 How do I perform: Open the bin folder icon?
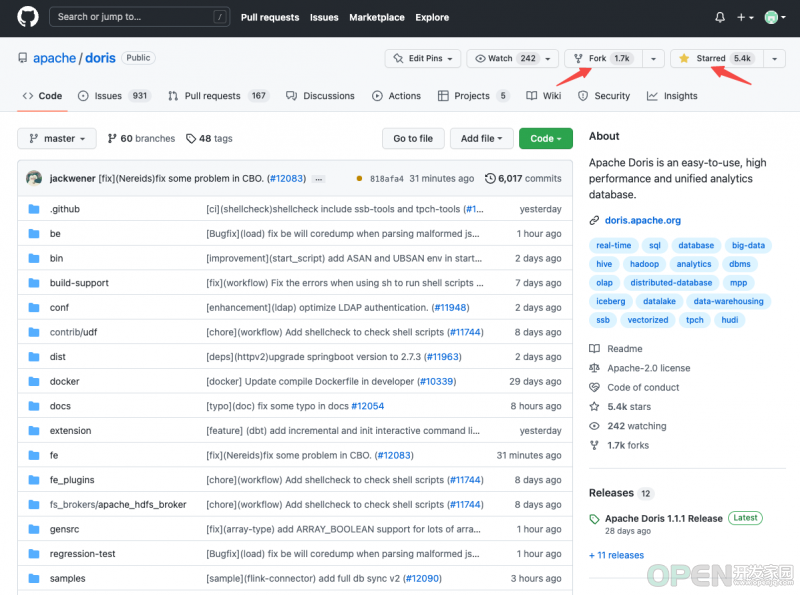coord(34,258)
